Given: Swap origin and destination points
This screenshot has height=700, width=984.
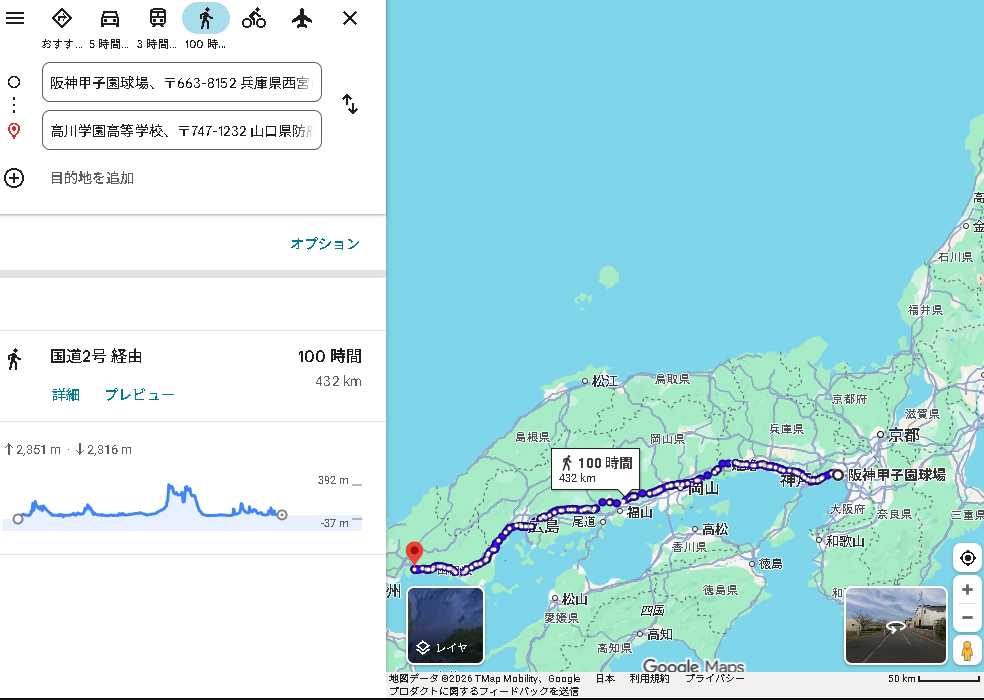Looking at the screenshot, I should (350, 104).
